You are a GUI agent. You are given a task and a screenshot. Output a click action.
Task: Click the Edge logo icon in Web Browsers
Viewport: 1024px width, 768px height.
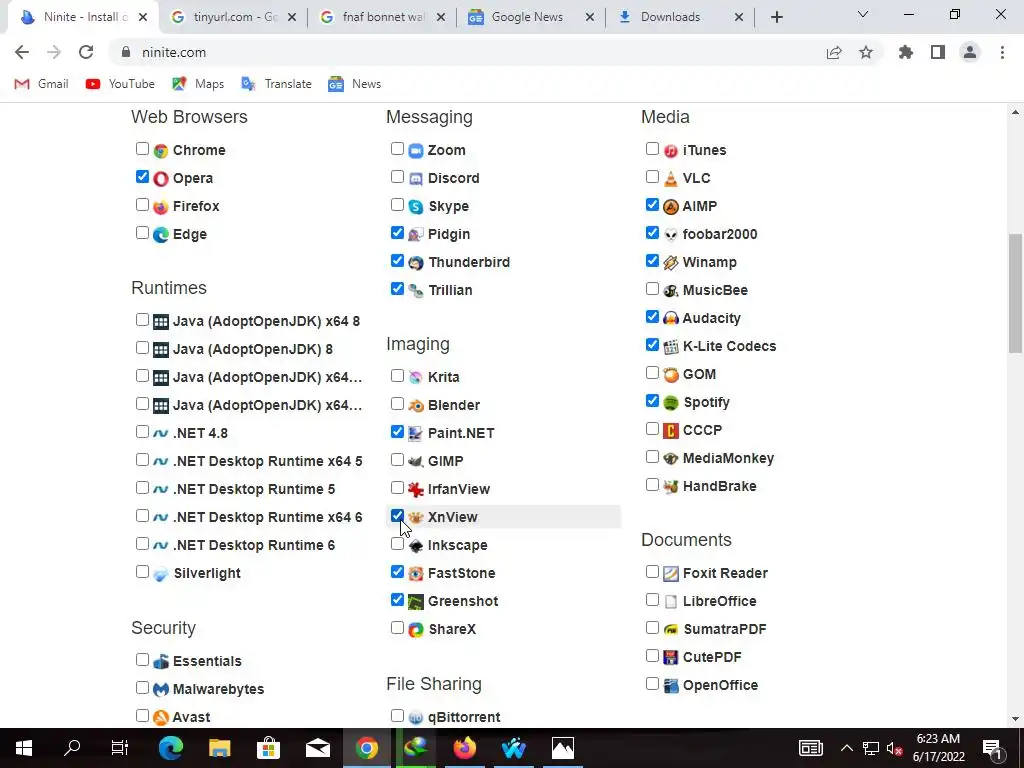pos(161,235)
